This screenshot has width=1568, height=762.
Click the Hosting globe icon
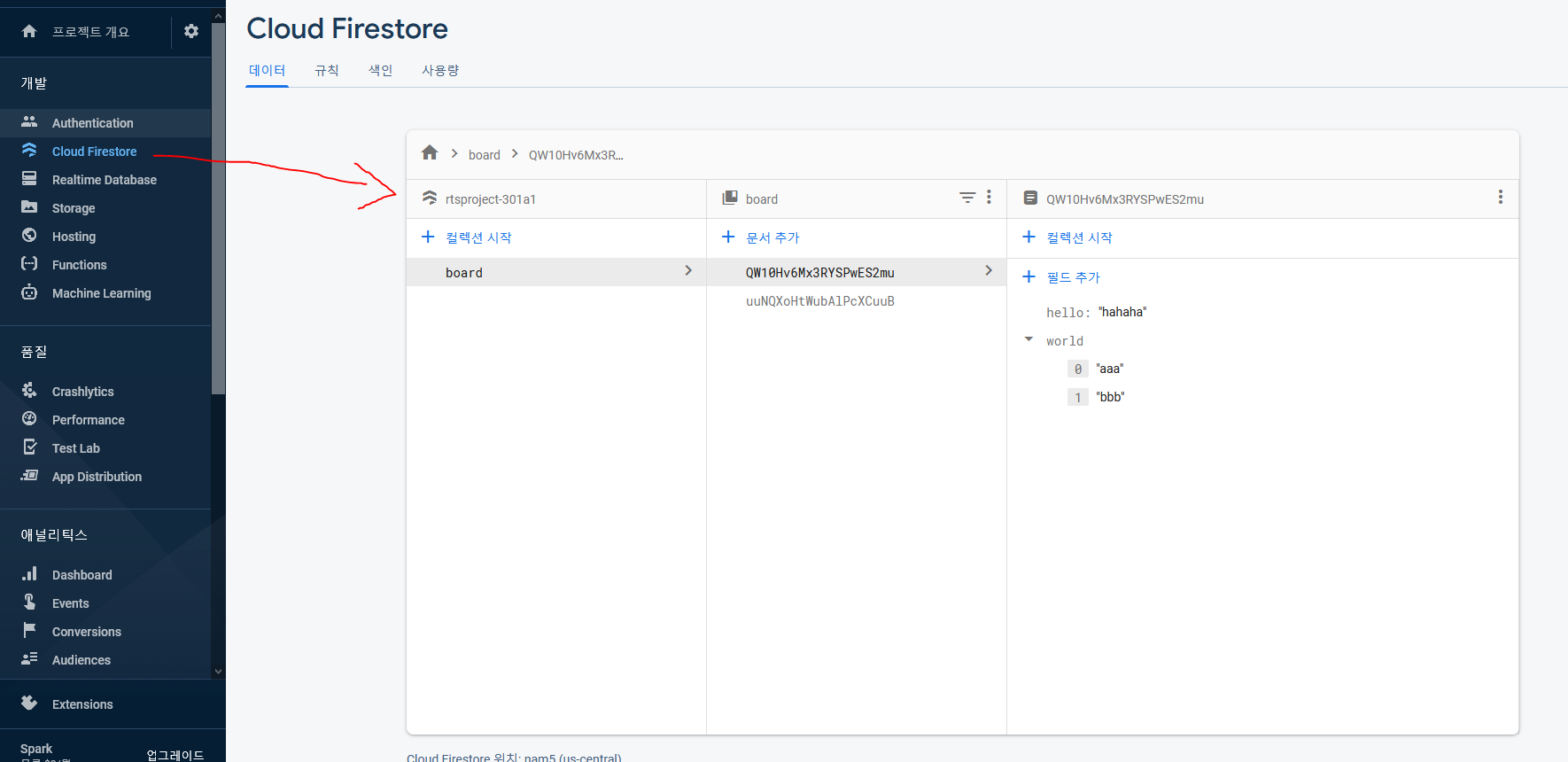click(x=29, y=236)
